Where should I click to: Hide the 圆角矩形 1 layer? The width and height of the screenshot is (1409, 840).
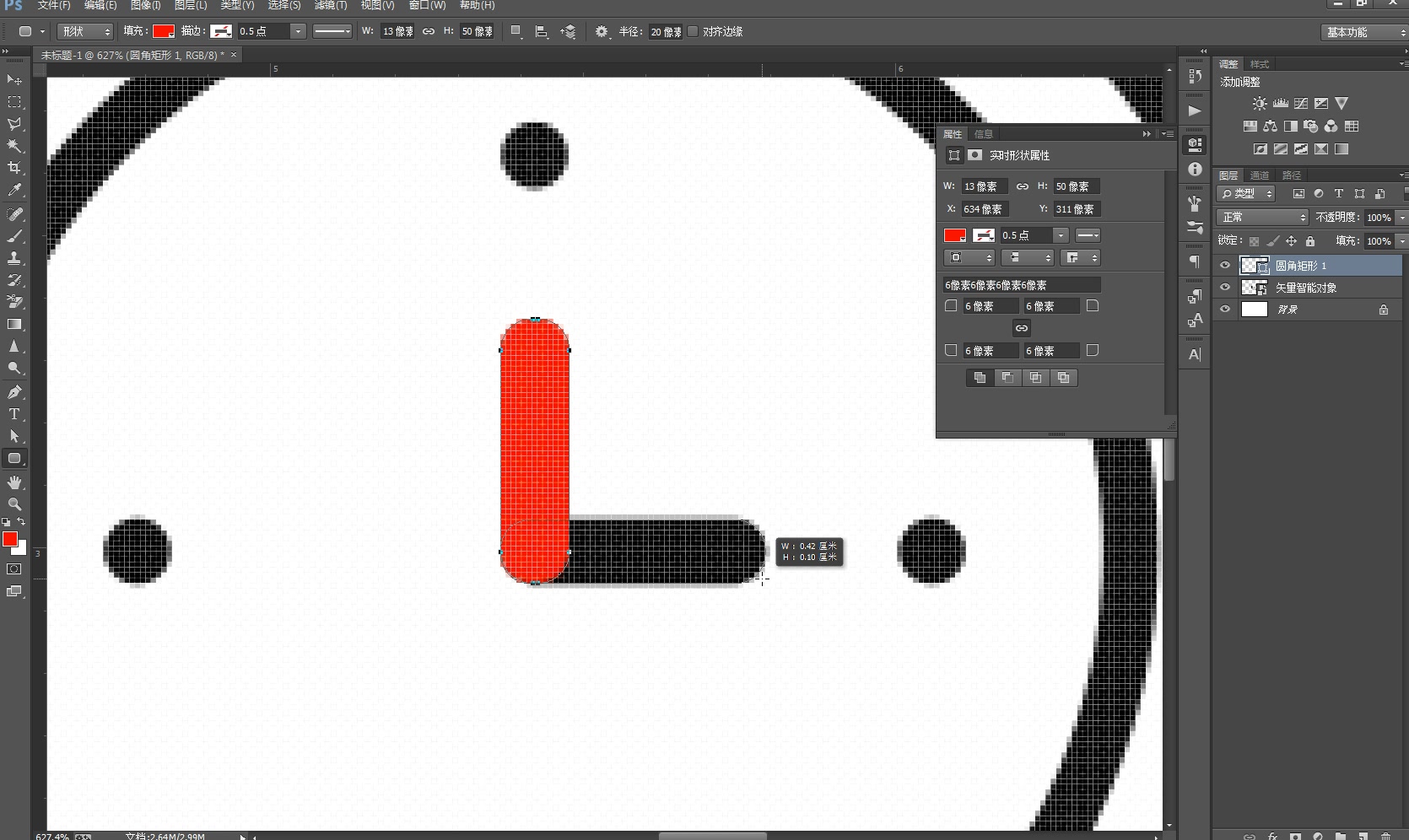(1225, 266)
